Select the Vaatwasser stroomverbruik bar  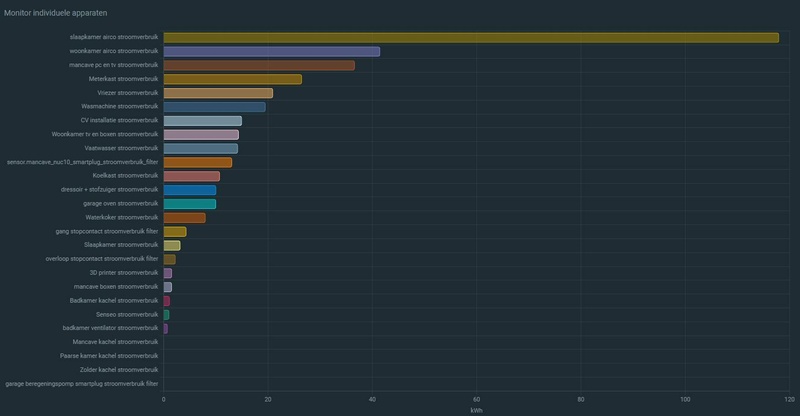coord(201,149)
